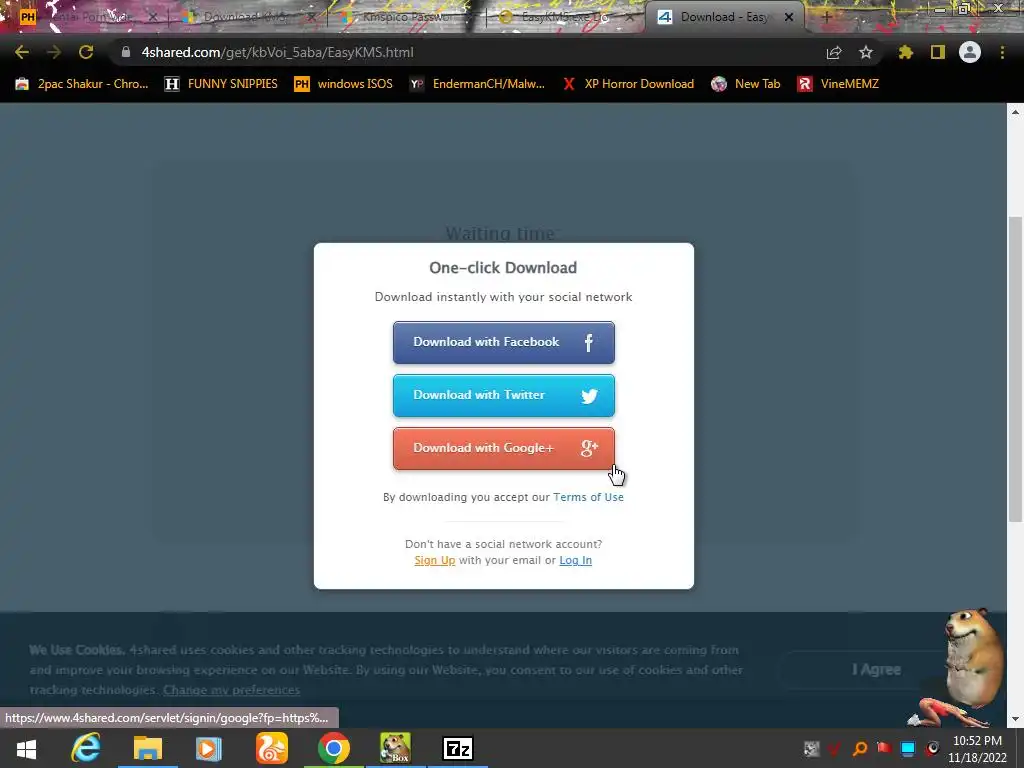Open the 2pac Shakur bookmark
Viewport: 1024px width, 768px height.
82,84
